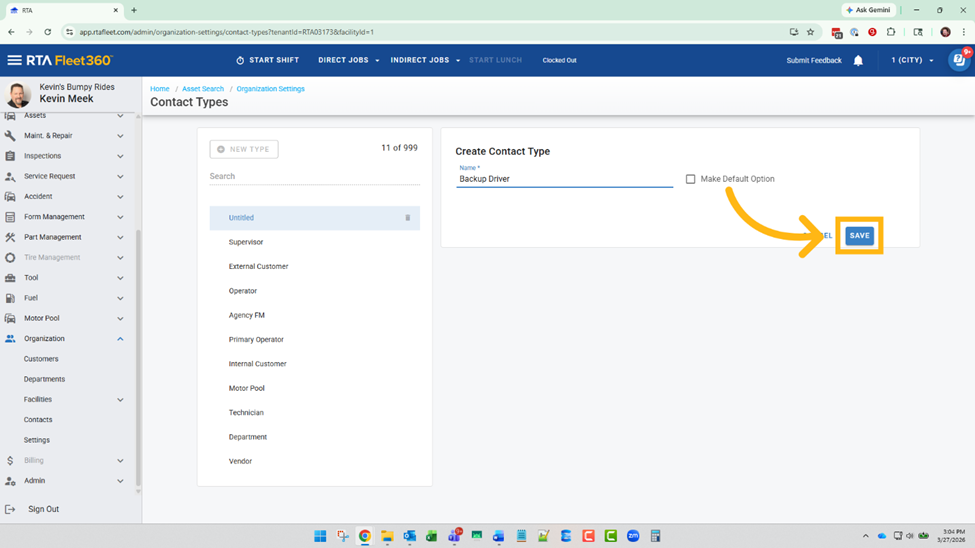Viewport: 975px width, 548px height.
Task: Click the Organization Settings breadcrumb
Action: 270,89
